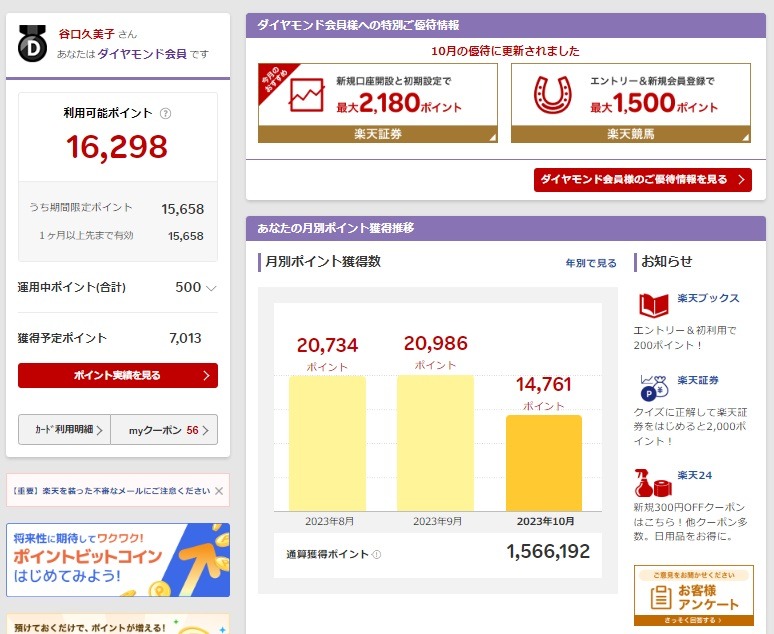Click the 20,734 ポイント label
Image resolution: width=774 pixels, height=634 pixels.
pyautogui.click(x=327, y=353)
